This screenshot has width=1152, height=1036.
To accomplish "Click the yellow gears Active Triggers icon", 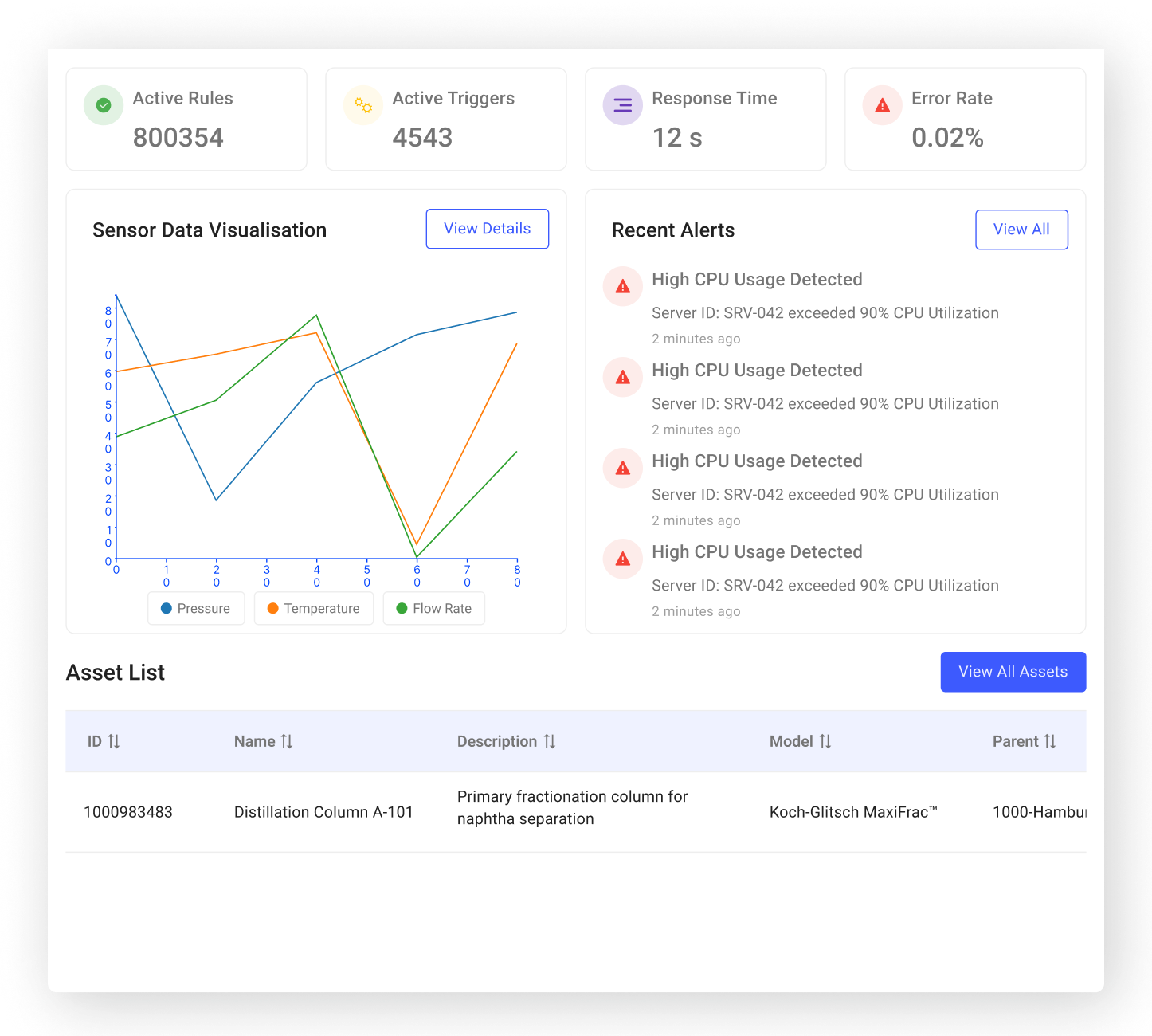I will pos(363,105).
